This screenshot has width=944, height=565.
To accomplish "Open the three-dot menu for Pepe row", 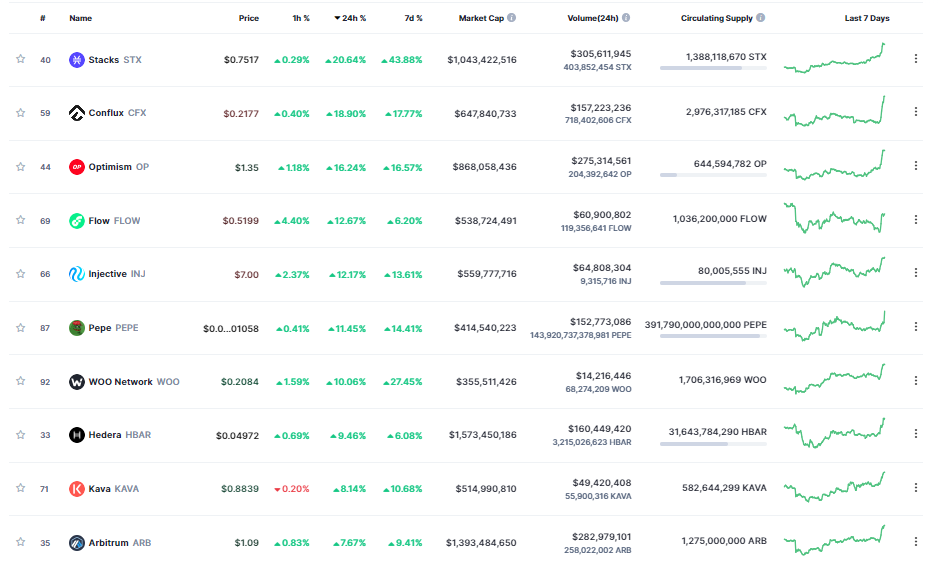I will pyautogui.click(x=915, y=327).
